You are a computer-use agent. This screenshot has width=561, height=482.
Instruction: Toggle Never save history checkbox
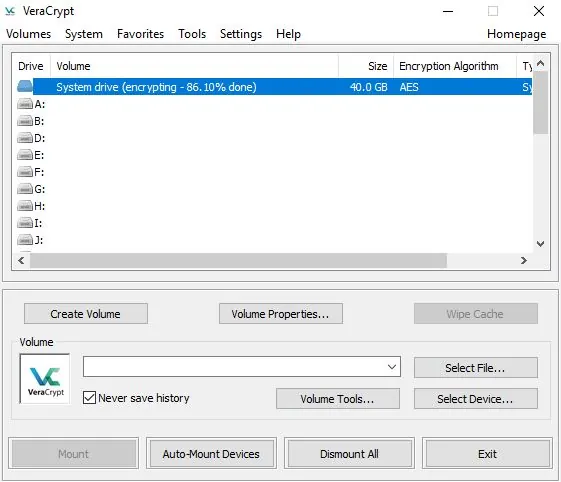[89, 398]
